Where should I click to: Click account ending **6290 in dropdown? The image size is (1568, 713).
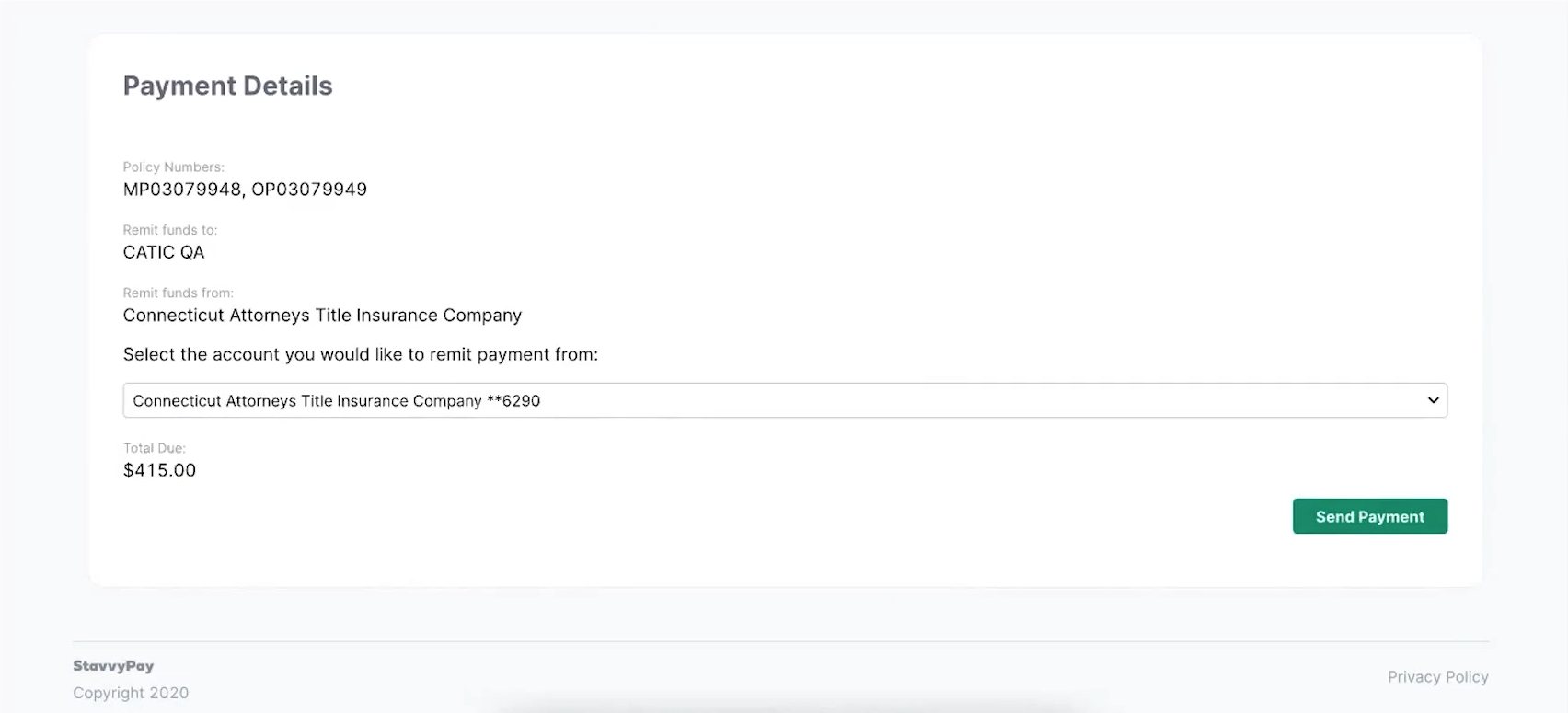[x=336, y=401]
